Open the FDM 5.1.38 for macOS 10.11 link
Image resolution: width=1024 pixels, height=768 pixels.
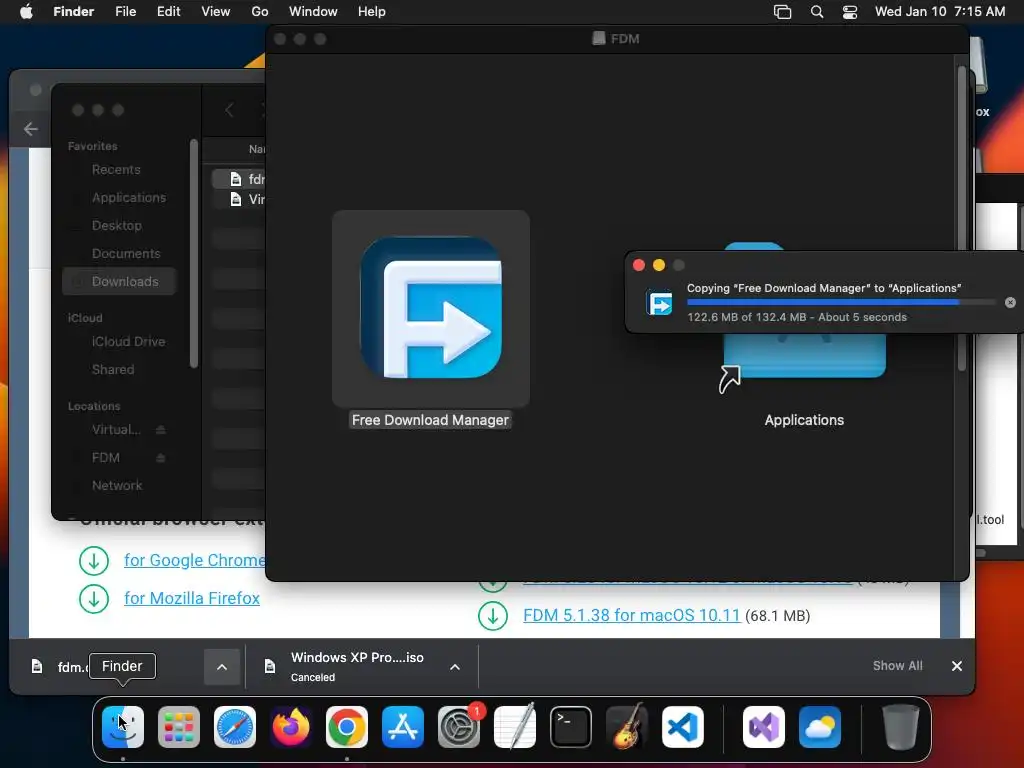(x=632, y=615)
